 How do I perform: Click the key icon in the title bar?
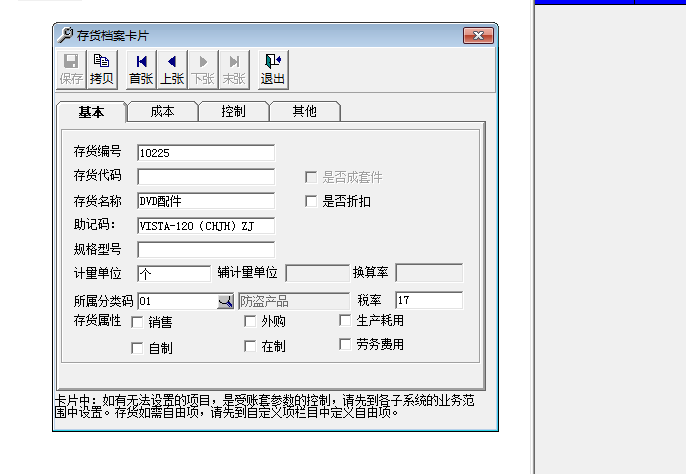(65, 35)
